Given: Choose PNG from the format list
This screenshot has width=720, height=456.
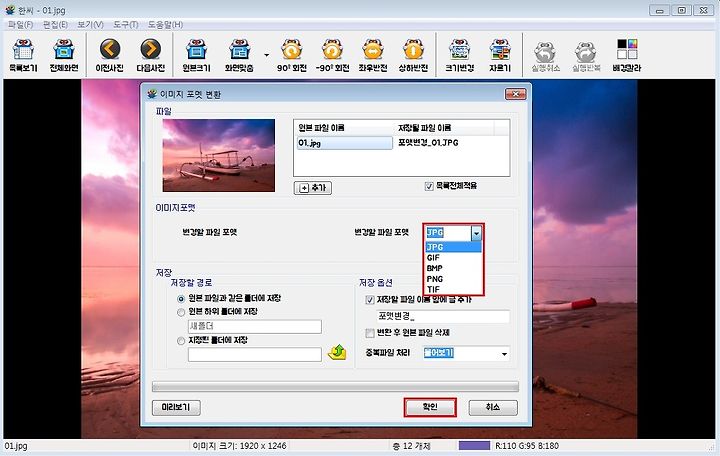Looking at the screenshot, I should coord(453,279).
